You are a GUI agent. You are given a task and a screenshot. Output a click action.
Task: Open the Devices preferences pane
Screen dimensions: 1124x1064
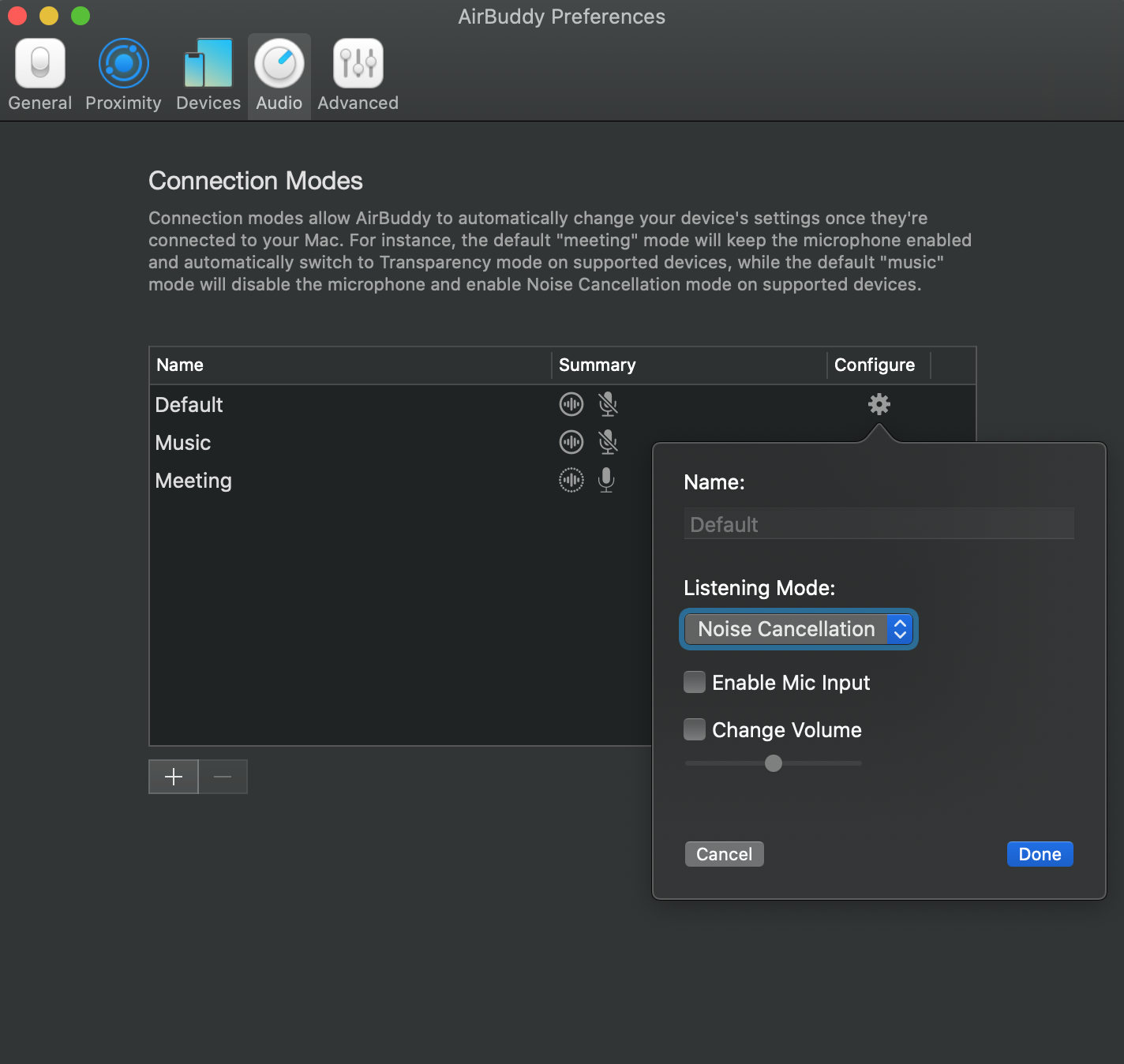(x=208, y=76)
